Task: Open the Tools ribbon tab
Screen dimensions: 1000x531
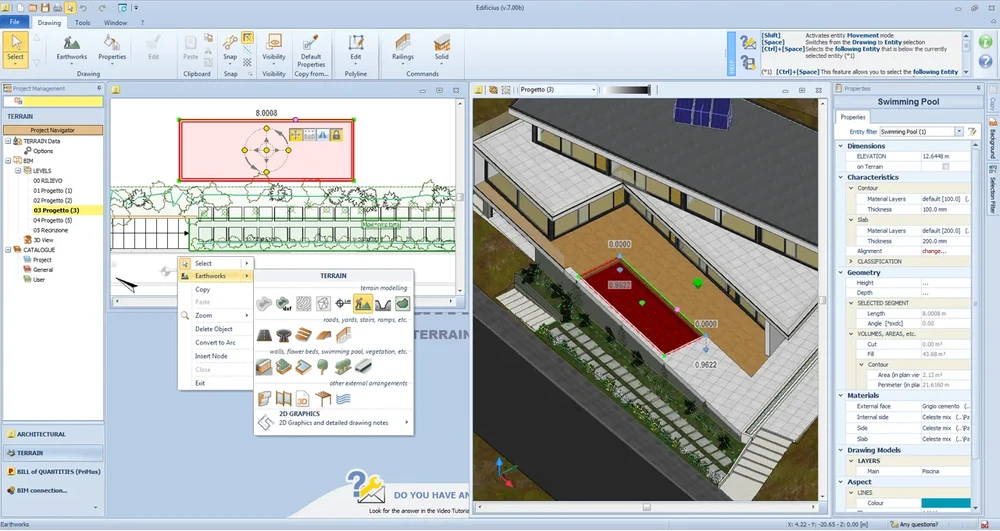Action: point(83,21)
